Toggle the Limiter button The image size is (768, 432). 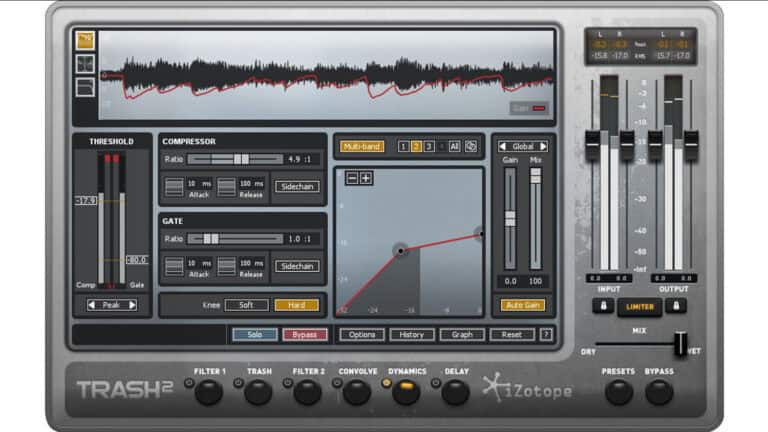point(640,307)
